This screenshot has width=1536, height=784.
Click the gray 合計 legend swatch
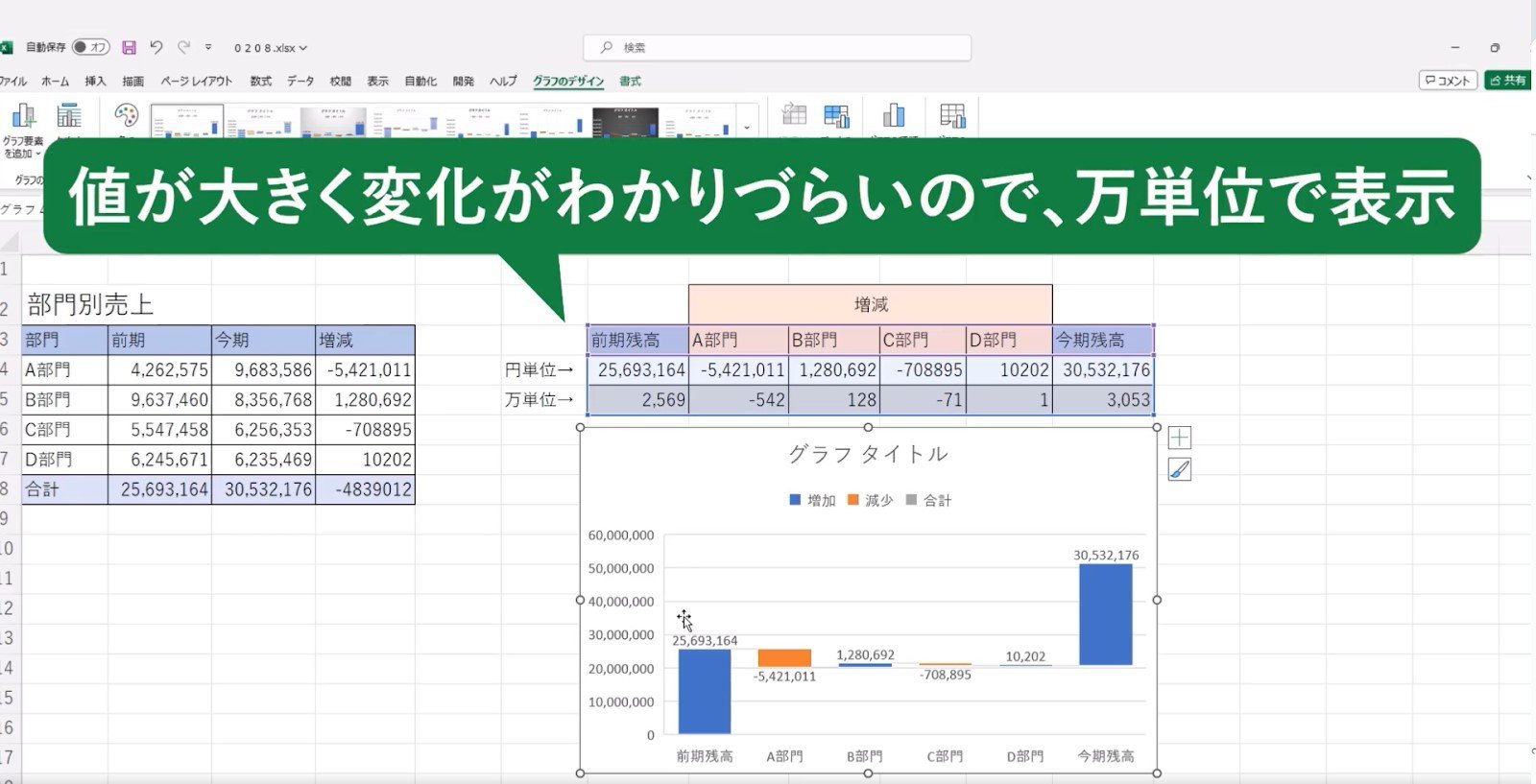pos(911,500)
